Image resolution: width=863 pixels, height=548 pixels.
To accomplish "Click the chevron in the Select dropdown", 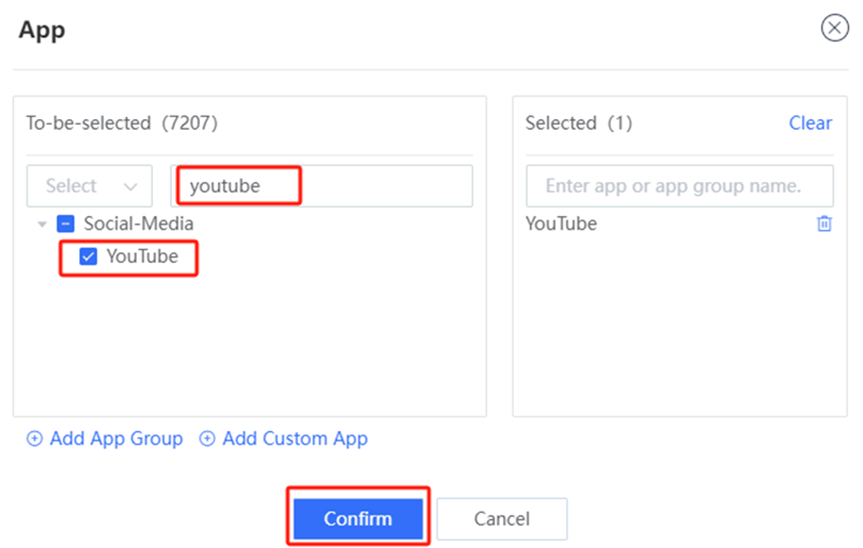I will 130,187.
